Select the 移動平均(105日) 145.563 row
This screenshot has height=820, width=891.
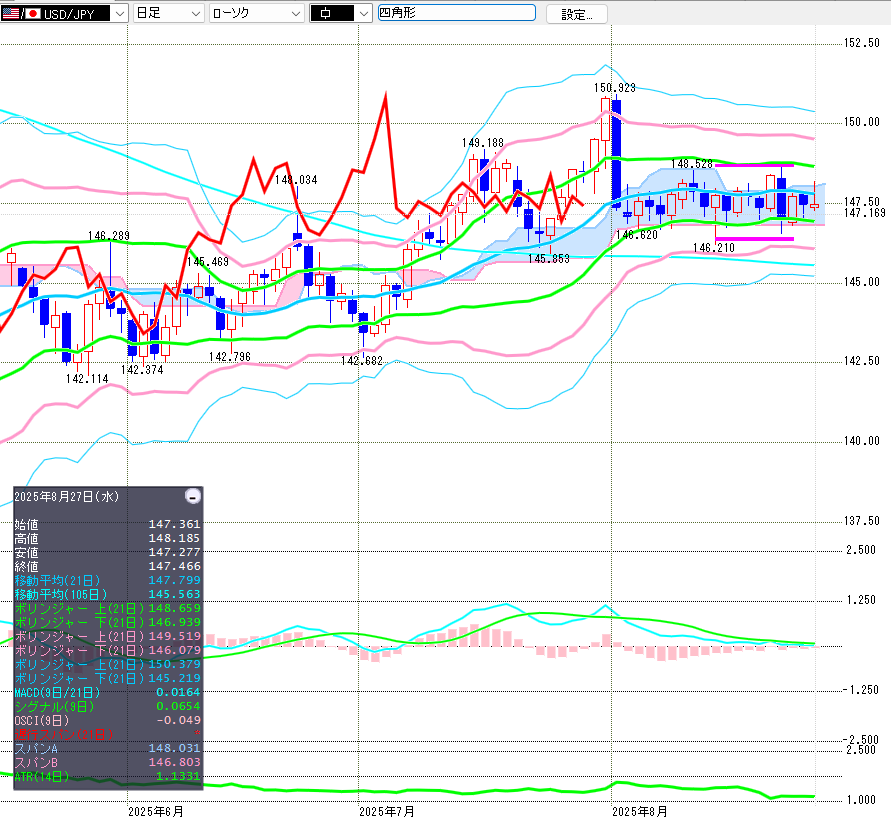pos(107,594)
